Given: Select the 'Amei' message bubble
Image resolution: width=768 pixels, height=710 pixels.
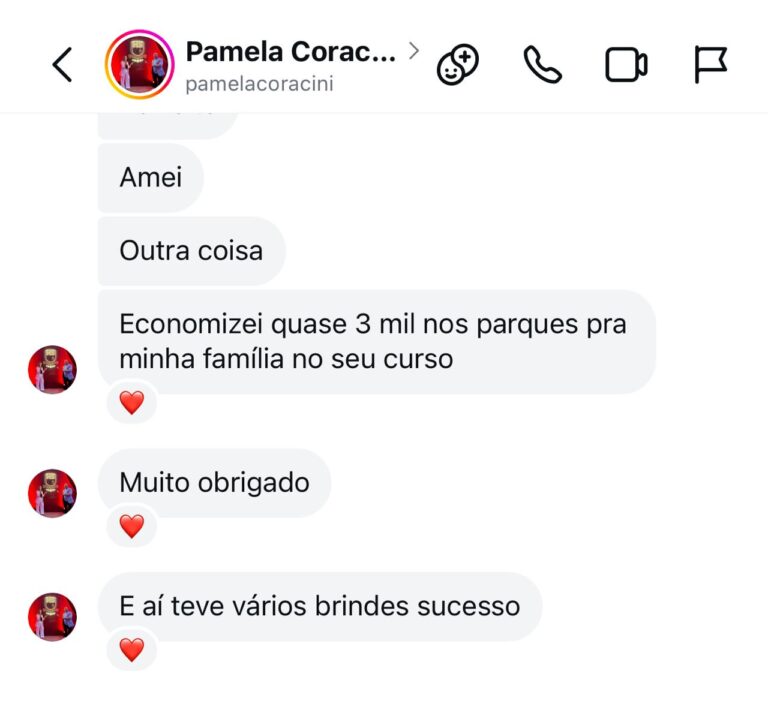Looking at the screenshot, I should click(151, 177).
